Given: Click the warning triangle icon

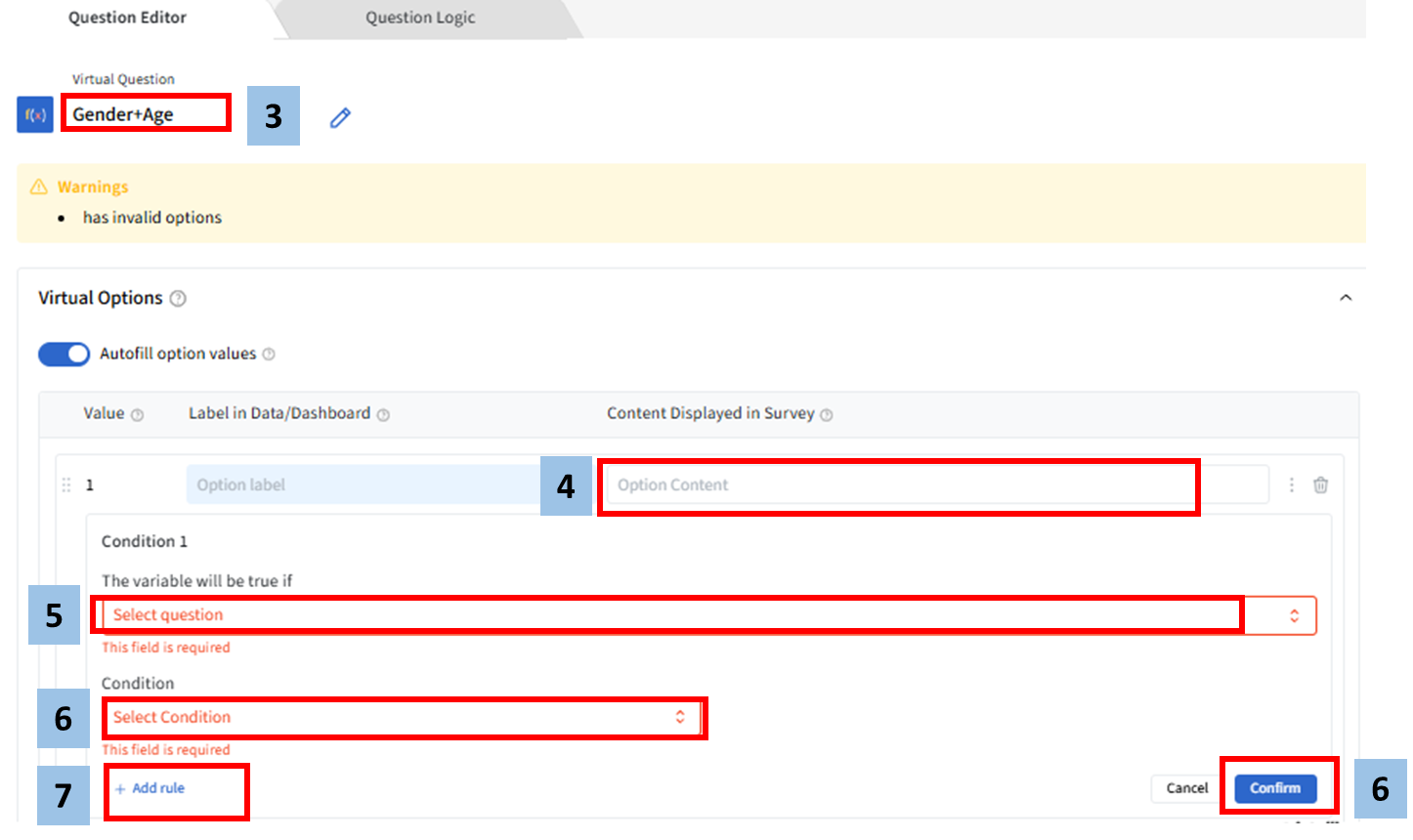Looking at the screenshot, I should click(39, 187).
